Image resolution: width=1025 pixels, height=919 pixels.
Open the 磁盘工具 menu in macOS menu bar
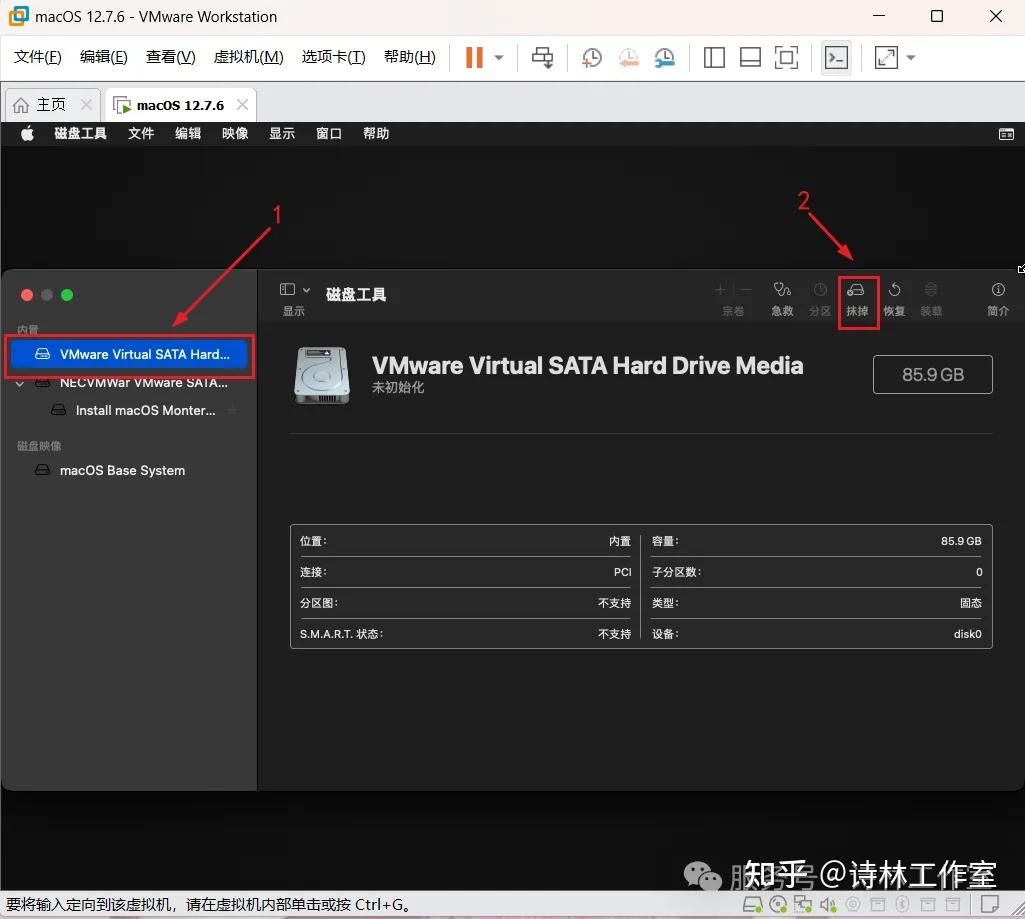[x=80, y=134]
